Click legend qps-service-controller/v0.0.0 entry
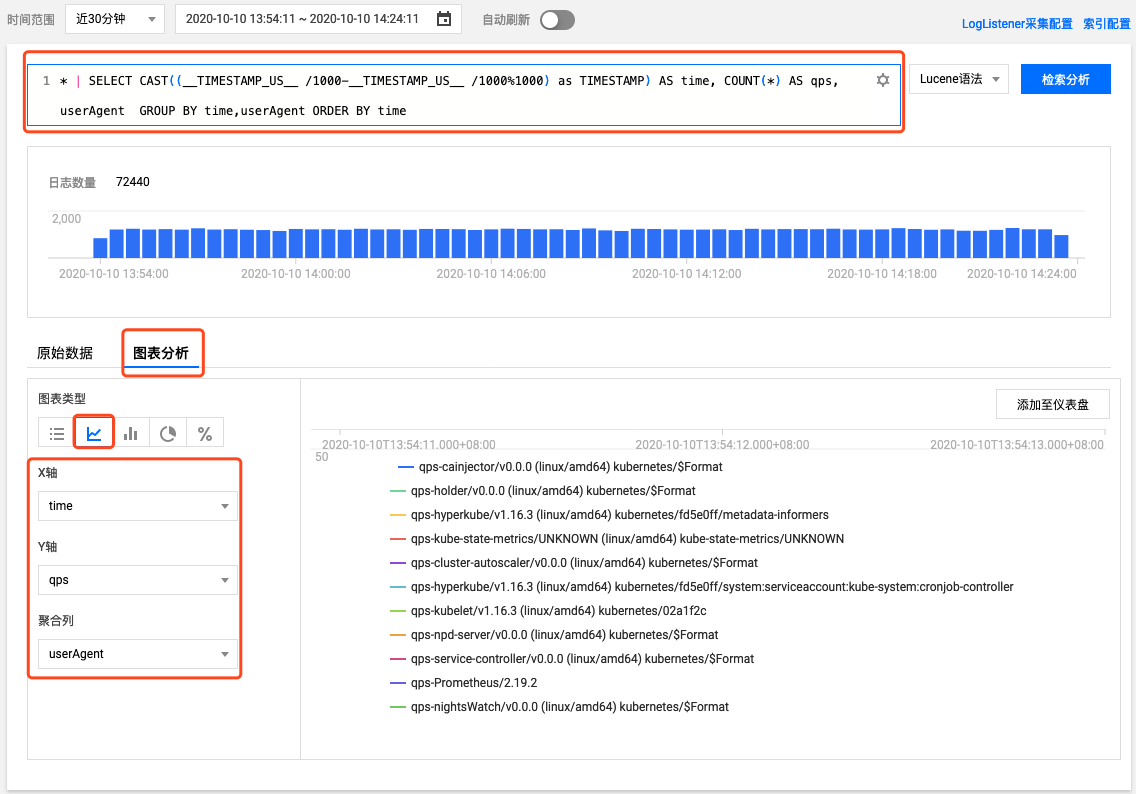1136x794 pixels. 572,658
